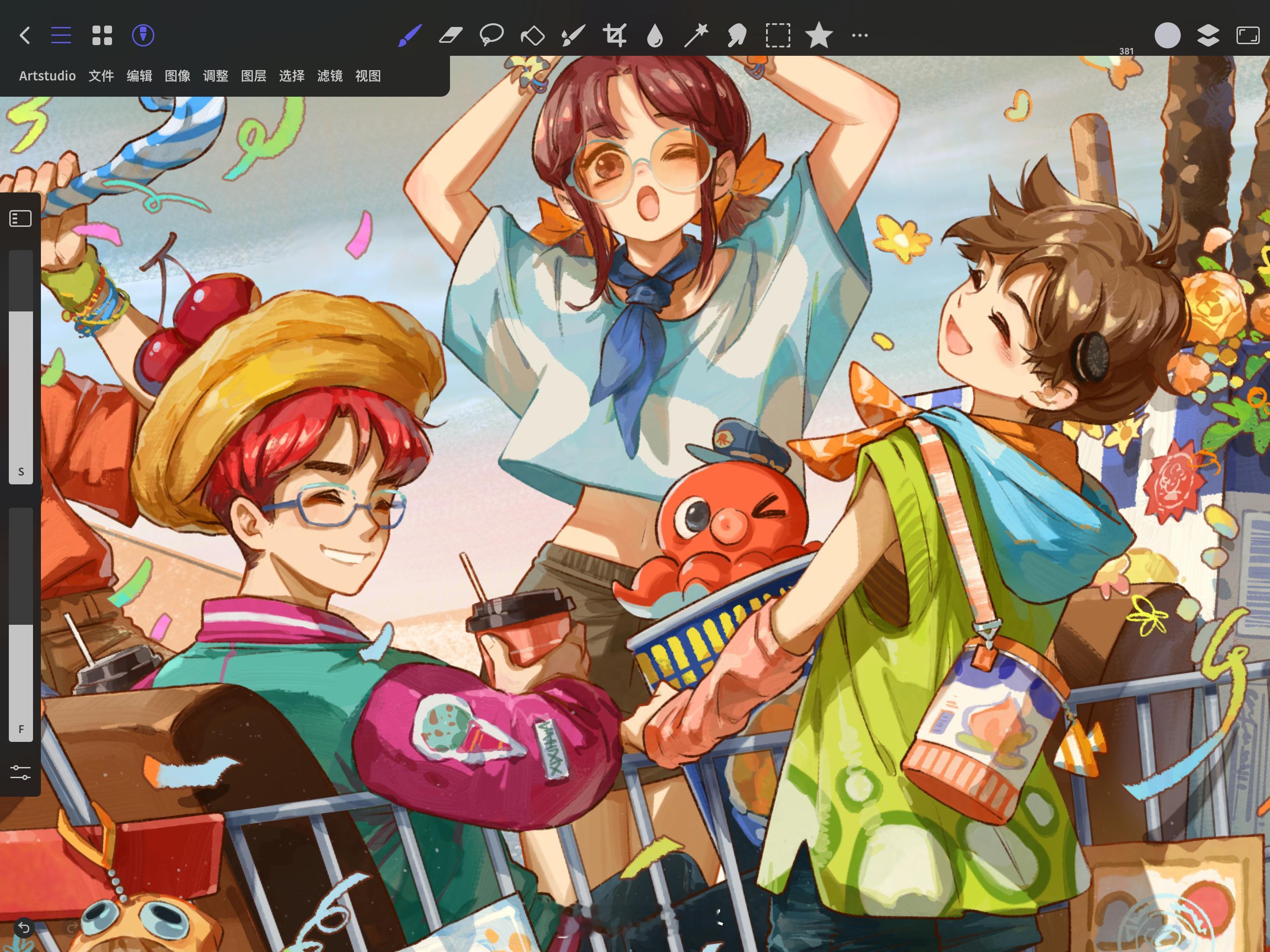Screen dimensions: 1270x952
Task: Select the Crop tool
Action: click(614, 36)
